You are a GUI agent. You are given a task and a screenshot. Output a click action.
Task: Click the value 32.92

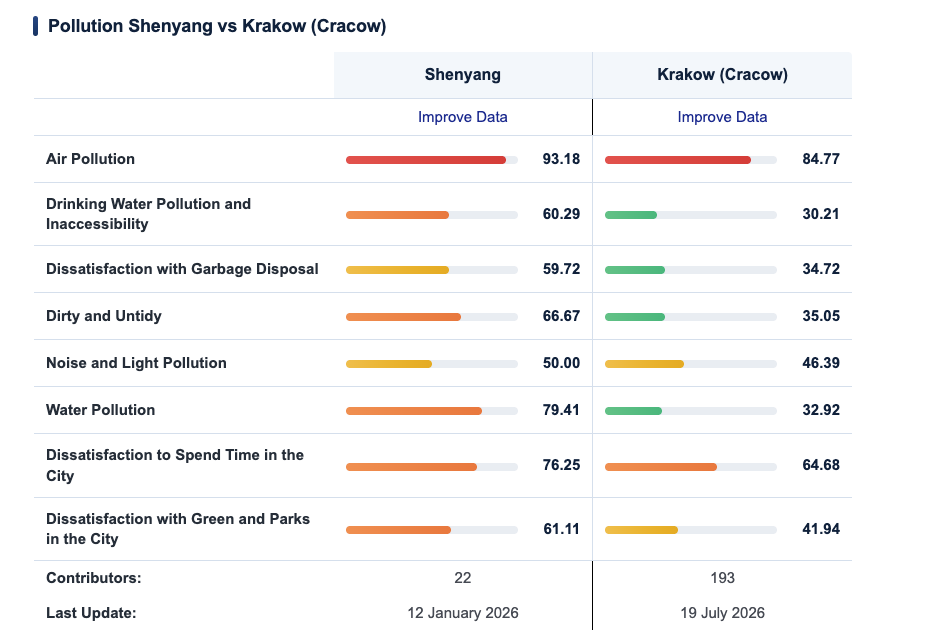pos(820,410)
